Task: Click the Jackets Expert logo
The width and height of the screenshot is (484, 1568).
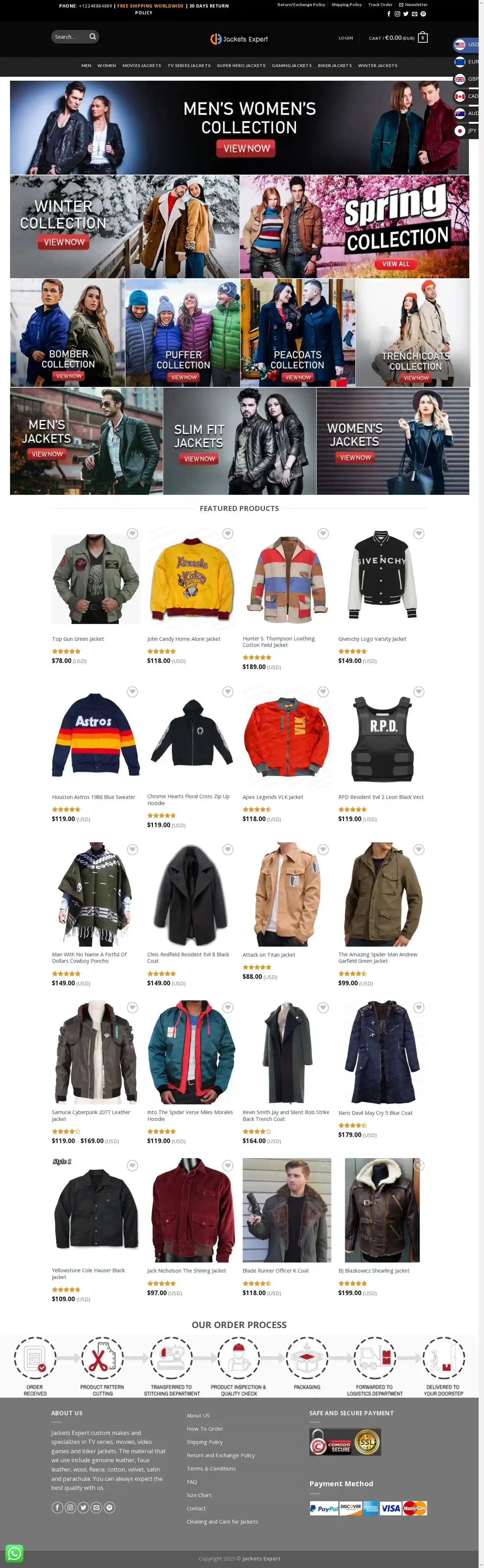Action: (x=239, y=39)
